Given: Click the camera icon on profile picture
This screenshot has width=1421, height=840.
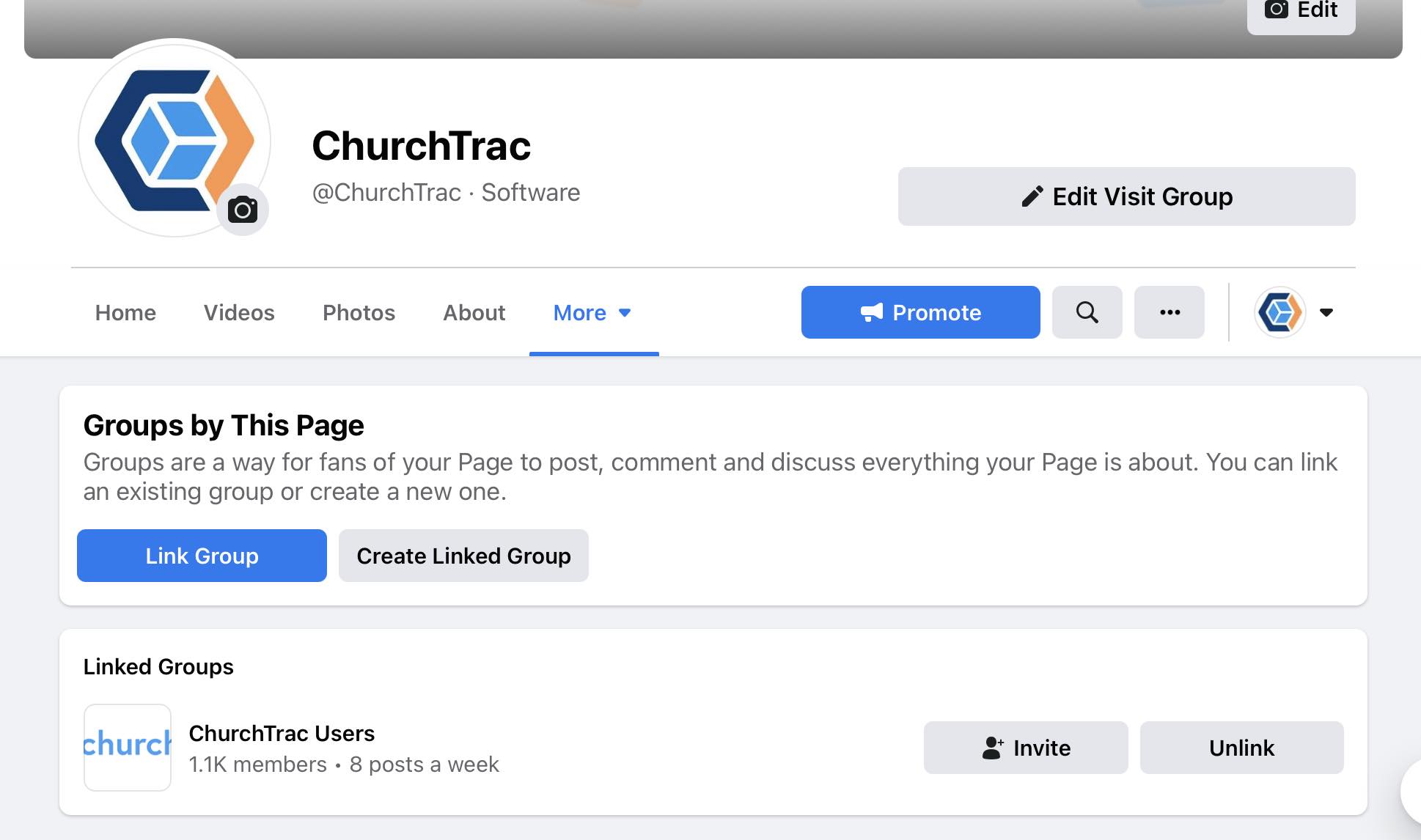Looking at the screenshot, I should coord(243,210).
